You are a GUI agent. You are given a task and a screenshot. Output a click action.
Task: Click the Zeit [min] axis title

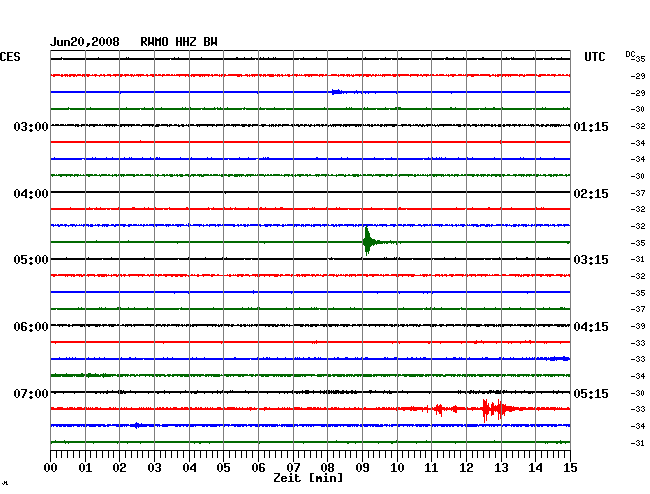coord(308,478)
